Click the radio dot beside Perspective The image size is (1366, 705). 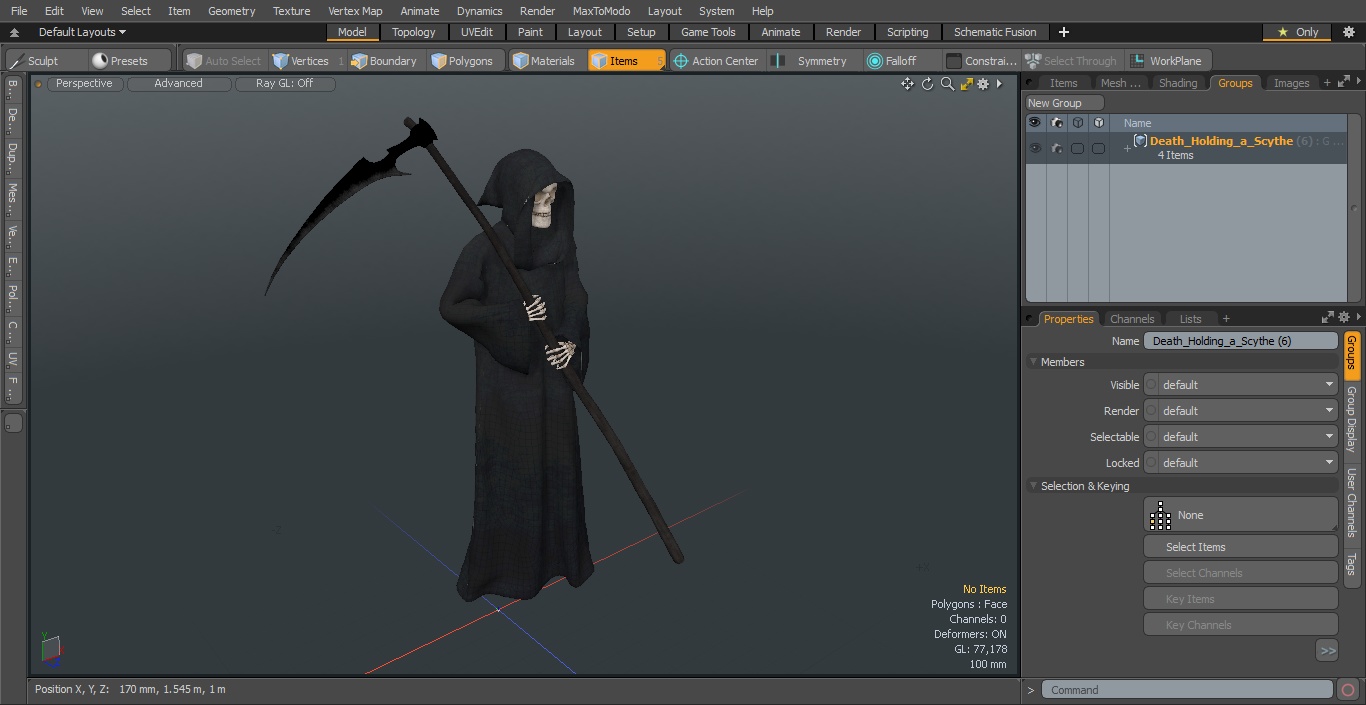39,84
